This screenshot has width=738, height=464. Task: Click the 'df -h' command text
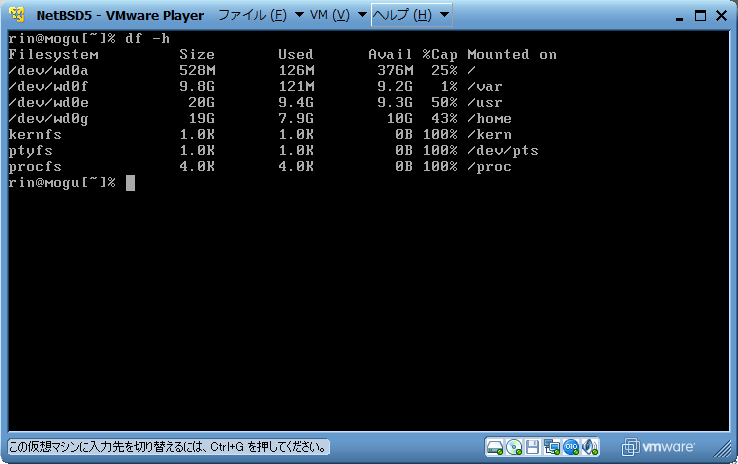coord(147,39)
